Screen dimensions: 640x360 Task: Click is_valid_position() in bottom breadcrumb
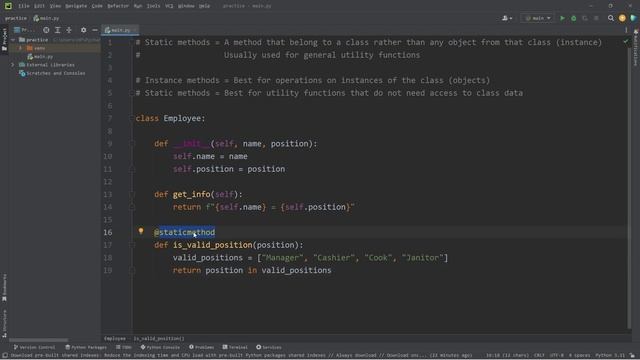coord(159,339)
